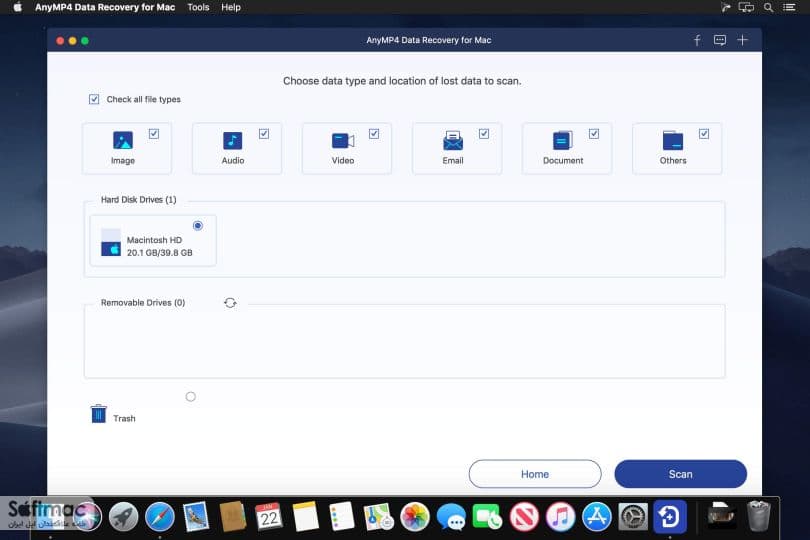The width and height of the screenshot is (810, 540).
Task: Click the Trash label text
Action: pyautogui.click(x=124, y=419)
